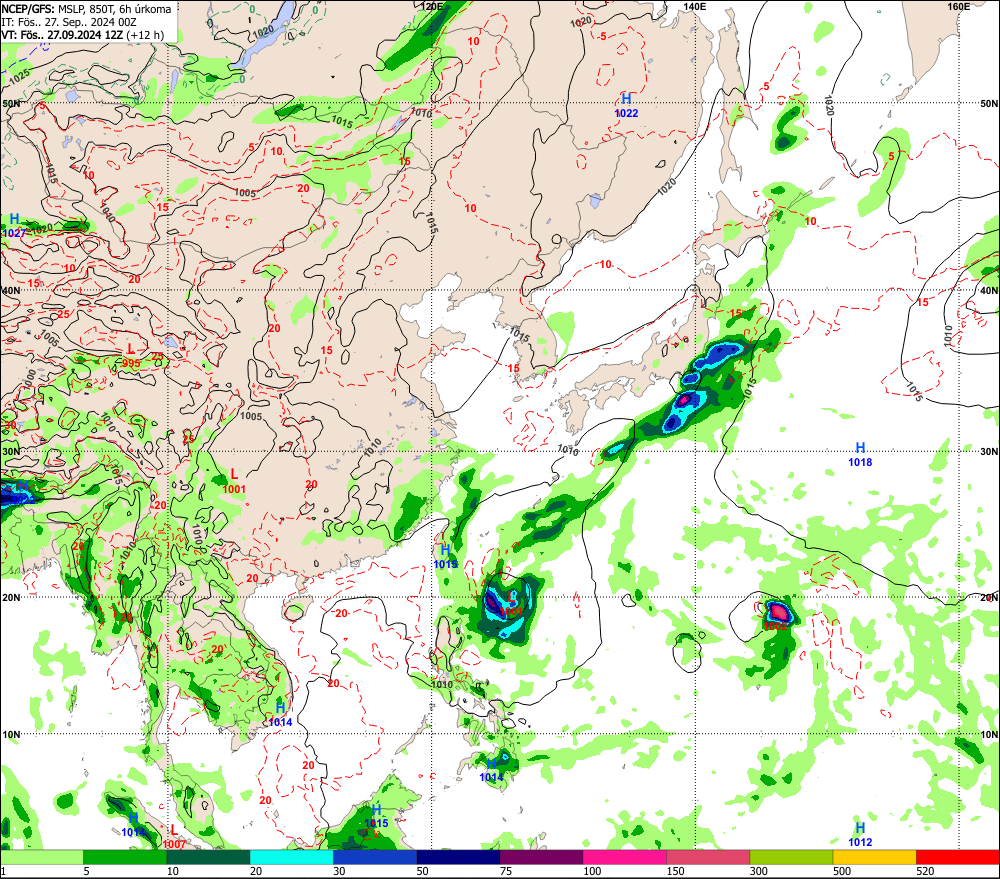
Task: Click the 140E longitude label
Action: click(695, 6)
